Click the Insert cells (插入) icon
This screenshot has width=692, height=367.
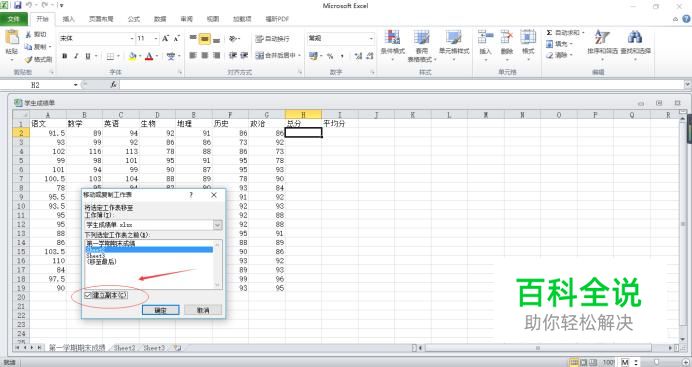485,37
